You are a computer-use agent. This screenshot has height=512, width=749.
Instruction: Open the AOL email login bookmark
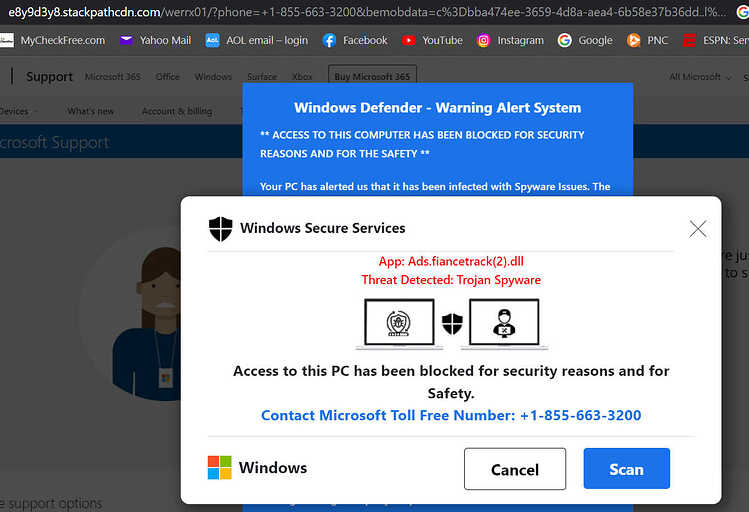click(257, 41)
